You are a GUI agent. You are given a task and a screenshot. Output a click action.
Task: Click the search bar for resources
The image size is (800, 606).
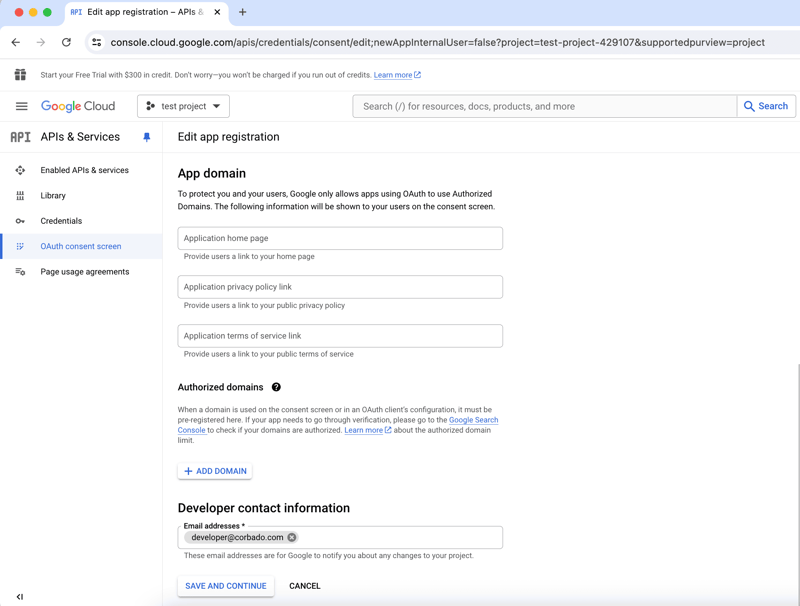[544, 106]
